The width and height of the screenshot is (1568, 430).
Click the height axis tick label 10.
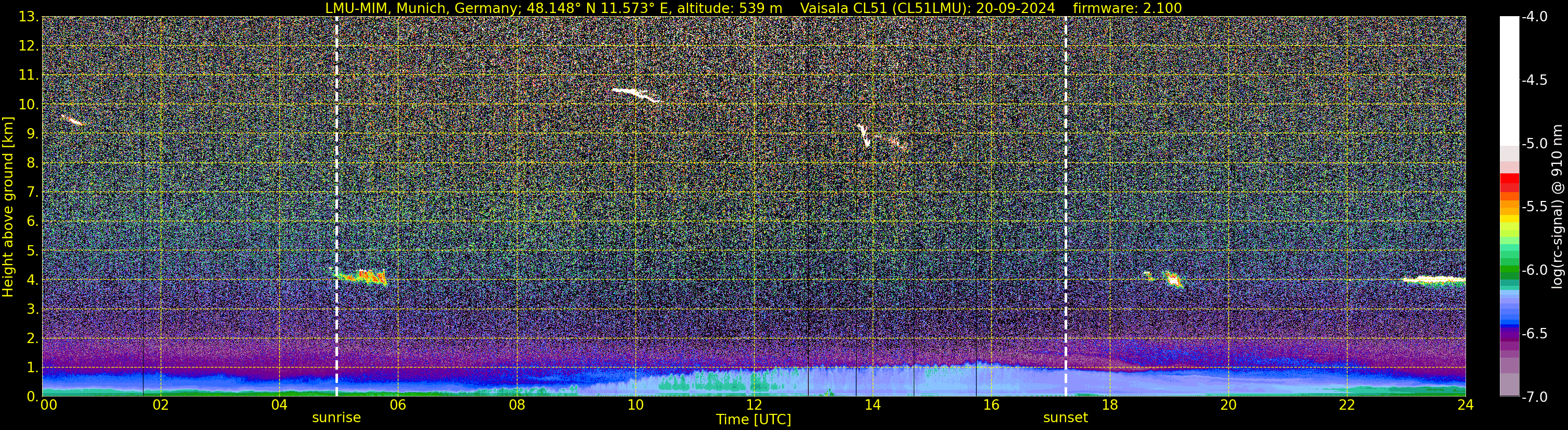pyautogui.click(x=28, y=104)
